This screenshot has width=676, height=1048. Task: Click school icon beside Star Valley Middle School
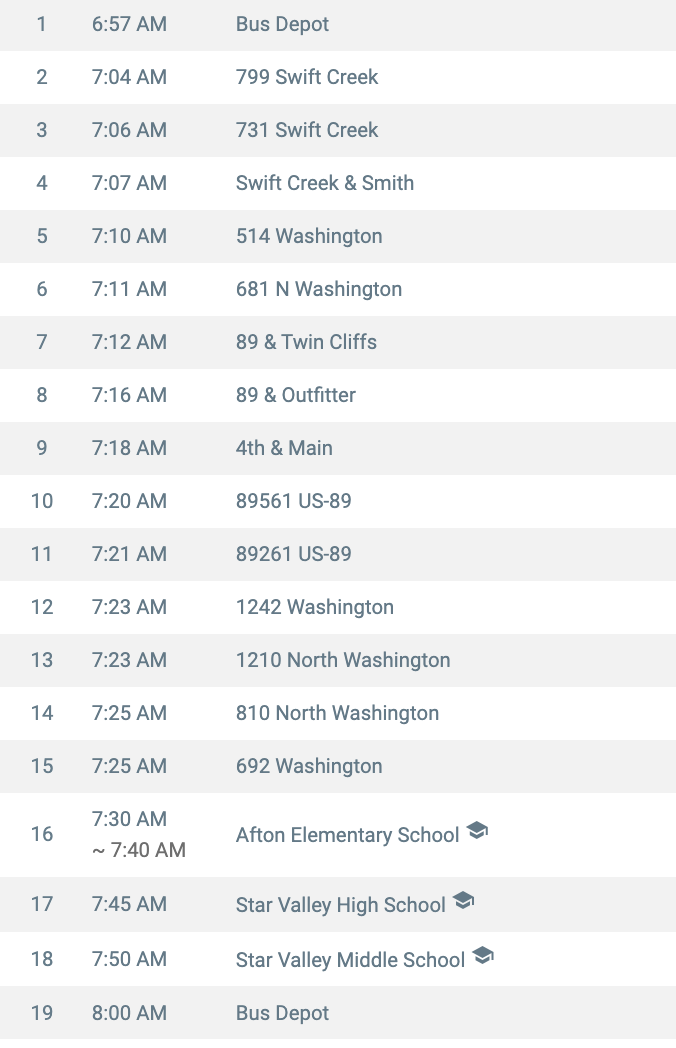pos(483,956)
